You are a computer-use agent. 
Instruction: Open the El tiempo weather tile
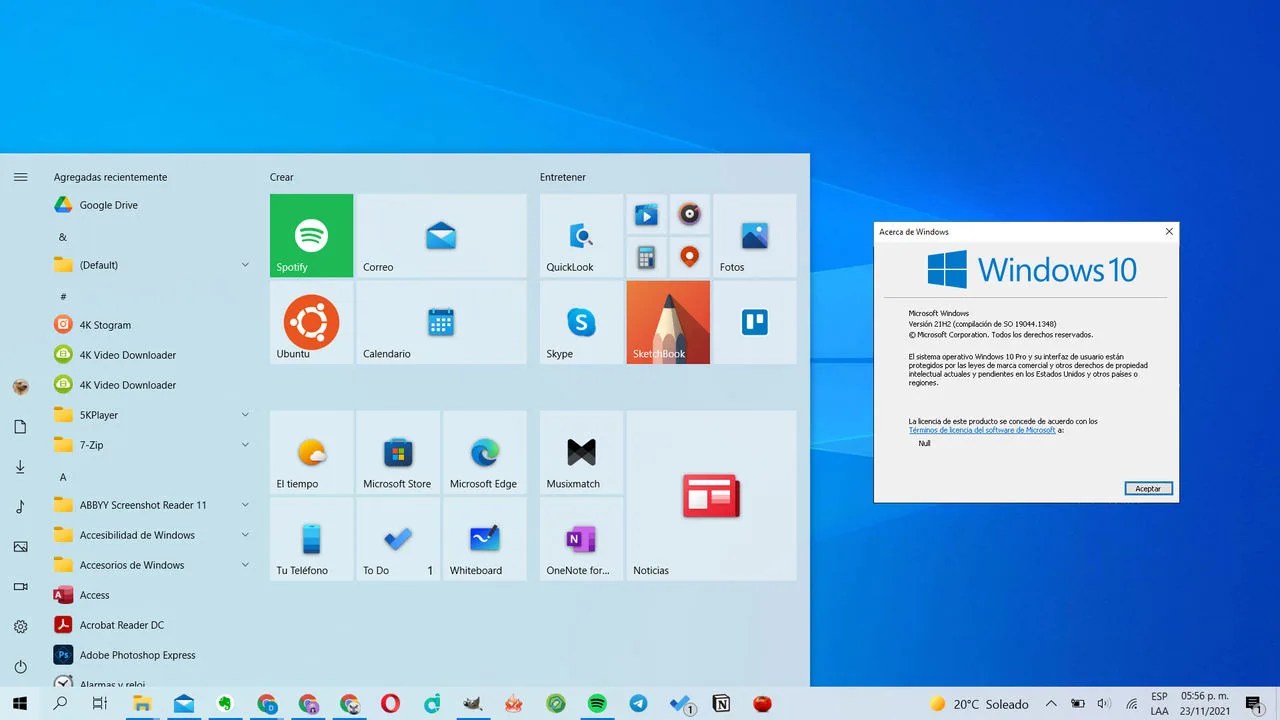click(x=311, y=452)
